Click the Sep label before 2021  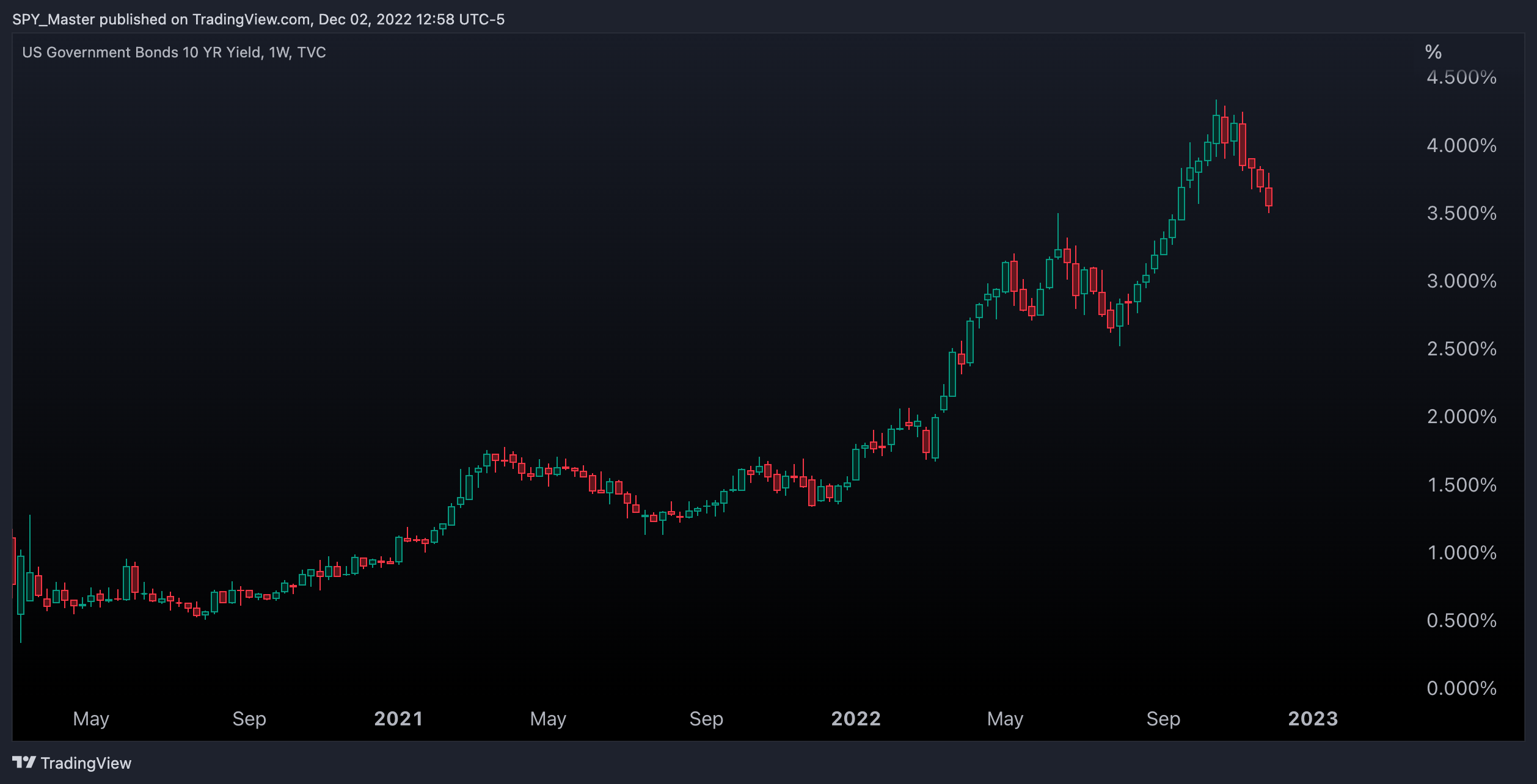coord(249,719)
